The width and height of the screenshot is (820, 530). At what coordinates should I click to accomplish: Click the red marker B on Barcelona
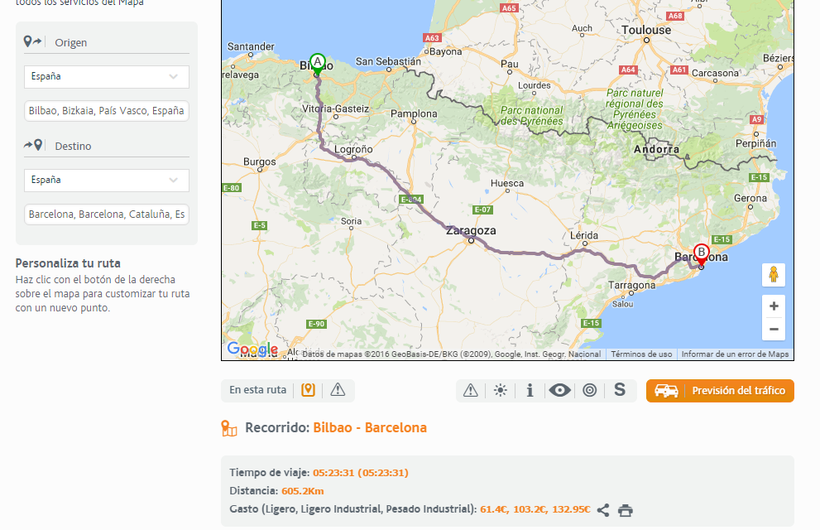701,254
